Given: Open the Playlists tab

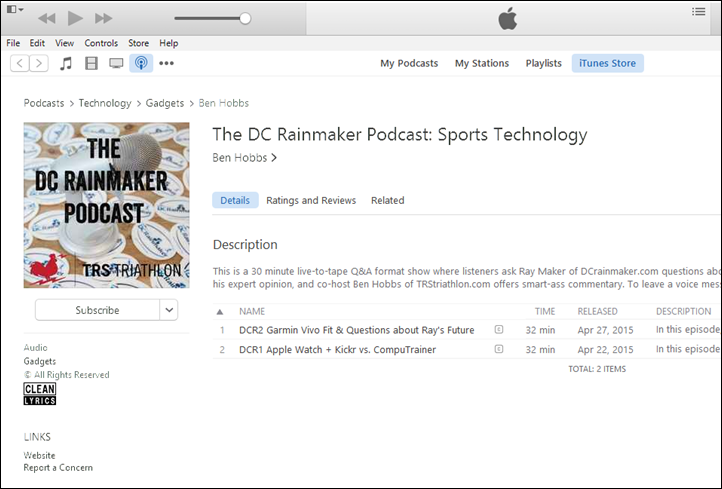Looking at the screenshot, I should pyautogui.click(x=543, y=63).
